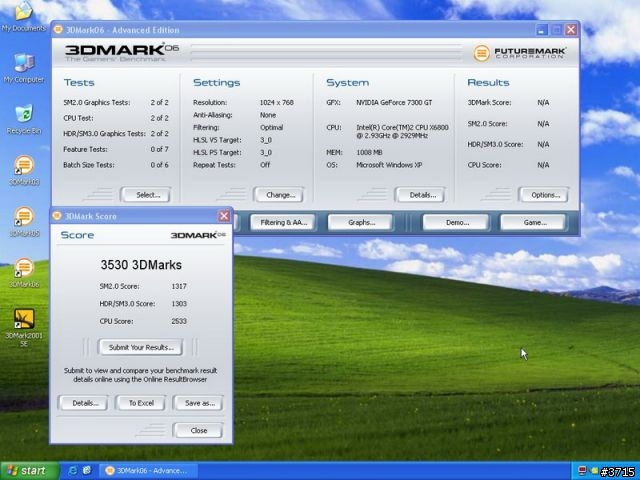Click Close button in Score dialog
This screenshot has width=640, height=480.
pos(198,430)
